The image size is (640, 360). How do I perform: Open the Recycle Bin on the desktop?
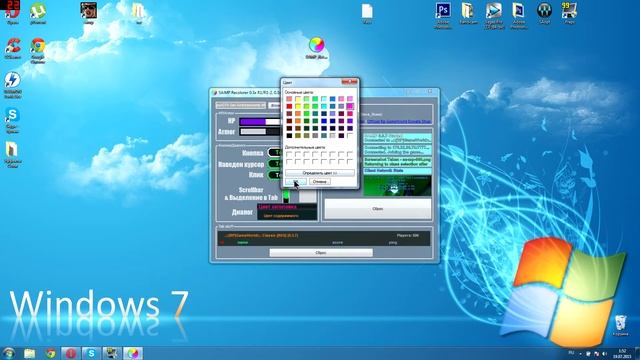click(620, 325)
